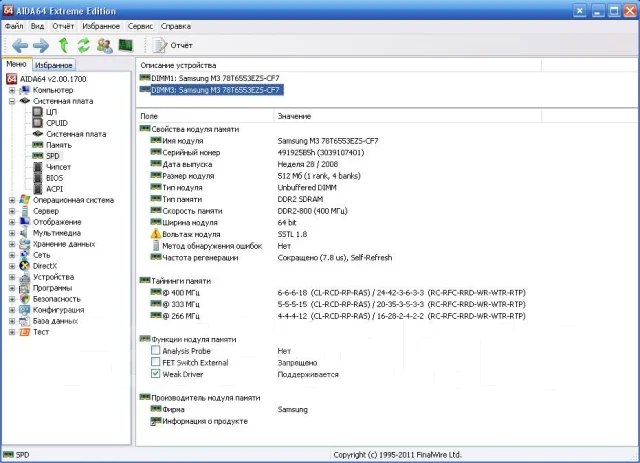
Task: Expand the Компьютер tree node
Action: coord(12,90)
